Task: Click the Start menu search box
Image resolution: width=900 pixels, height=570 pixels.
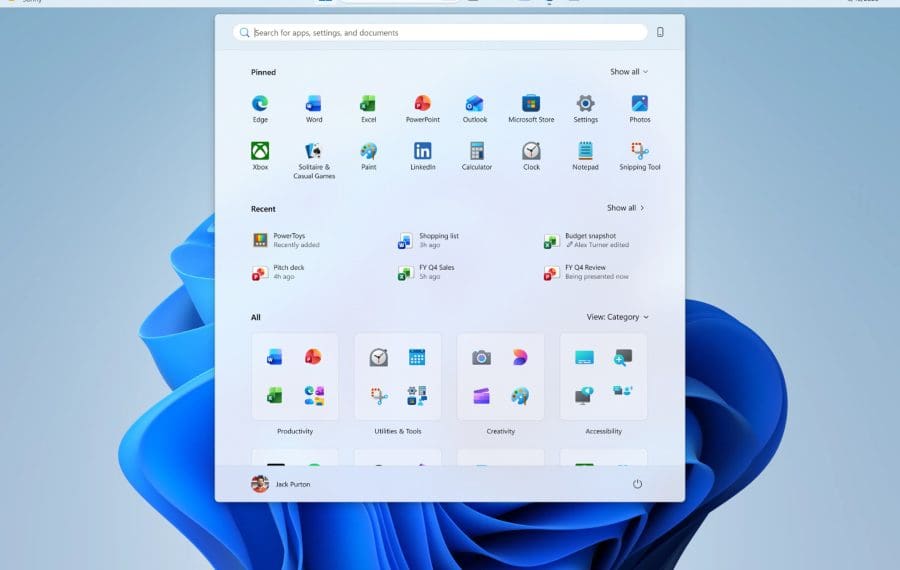Action: tap(440, 32)
